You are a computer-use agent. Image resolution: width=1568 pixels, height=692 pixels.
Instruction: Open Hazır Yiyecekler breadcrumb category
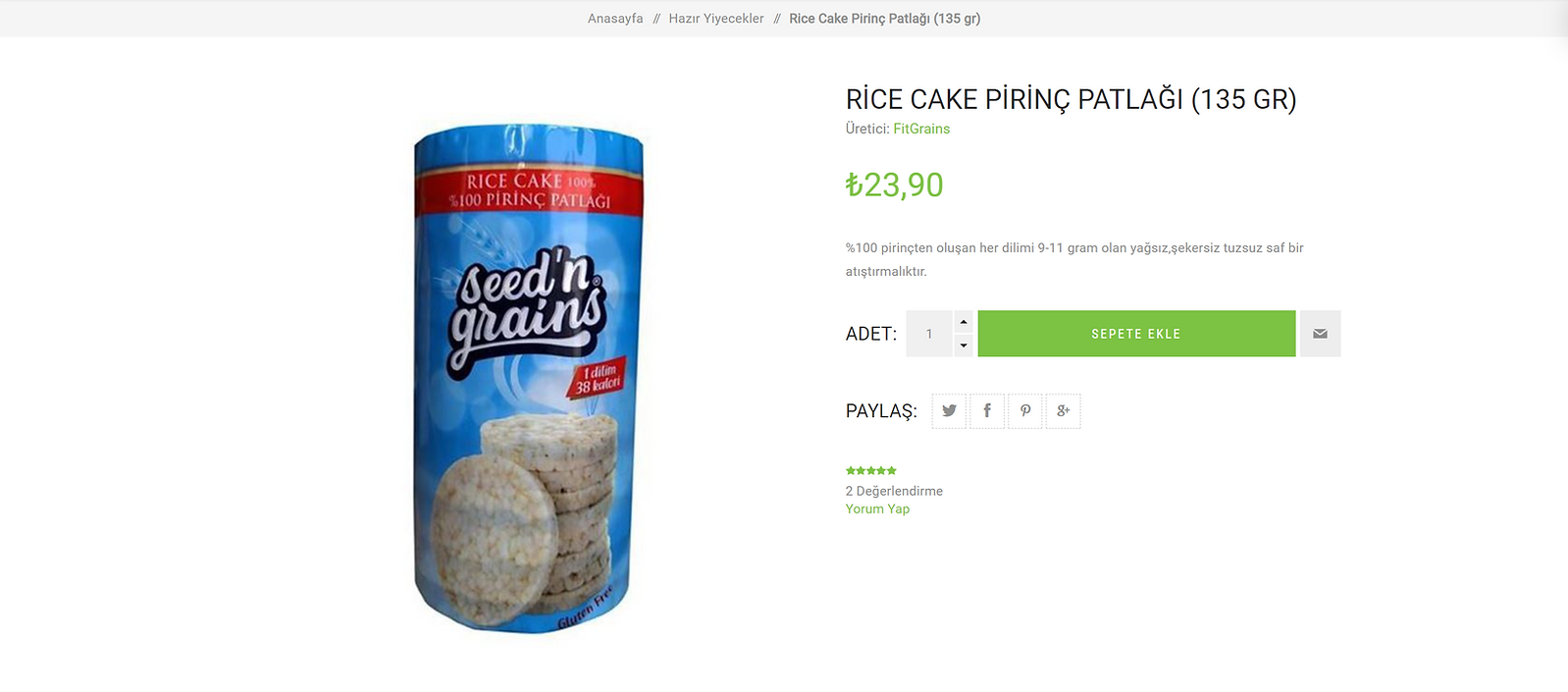pyautogui.click(x=716, y=19)
